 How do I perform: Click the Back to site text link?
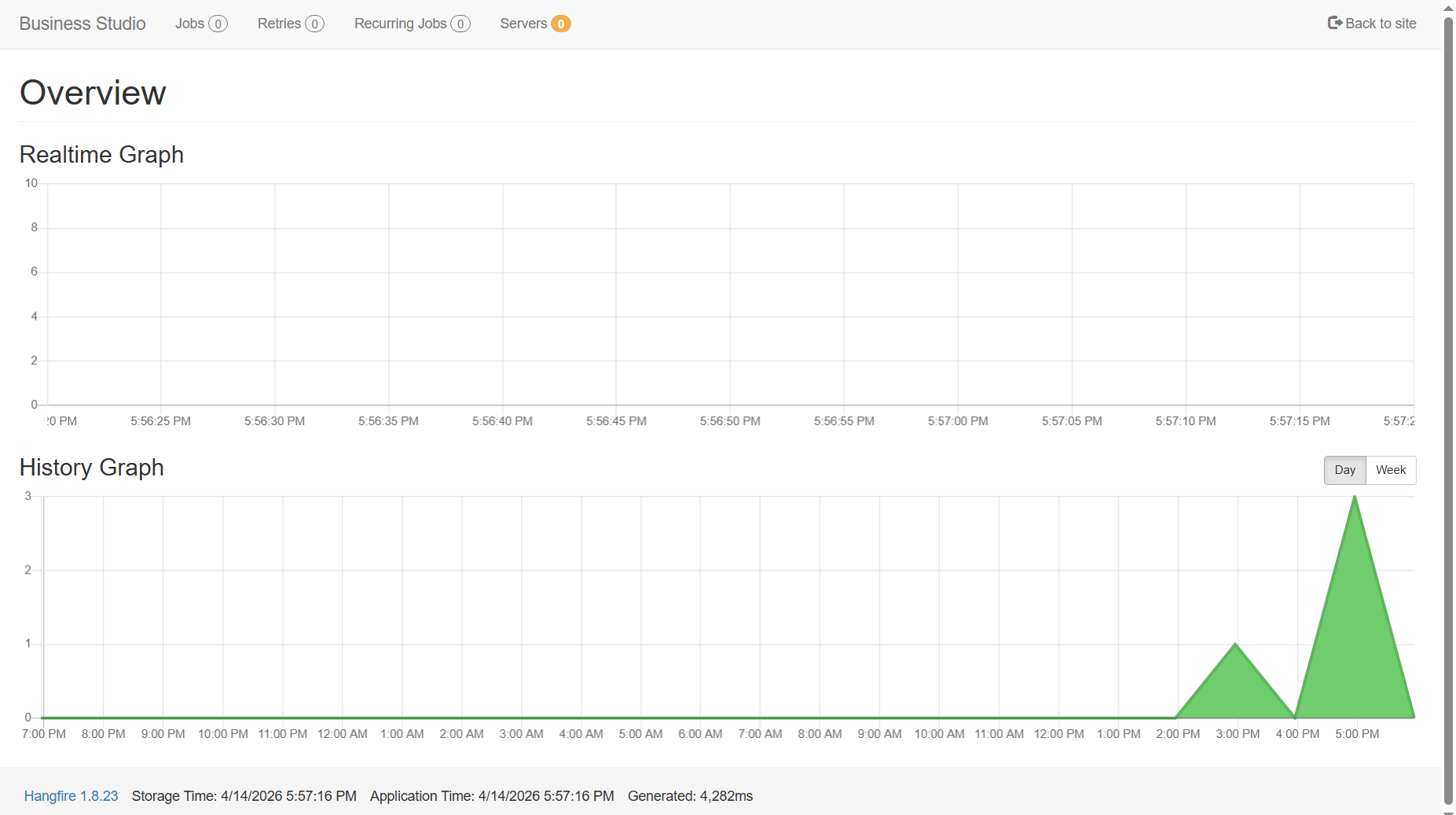click(1381, 24)
